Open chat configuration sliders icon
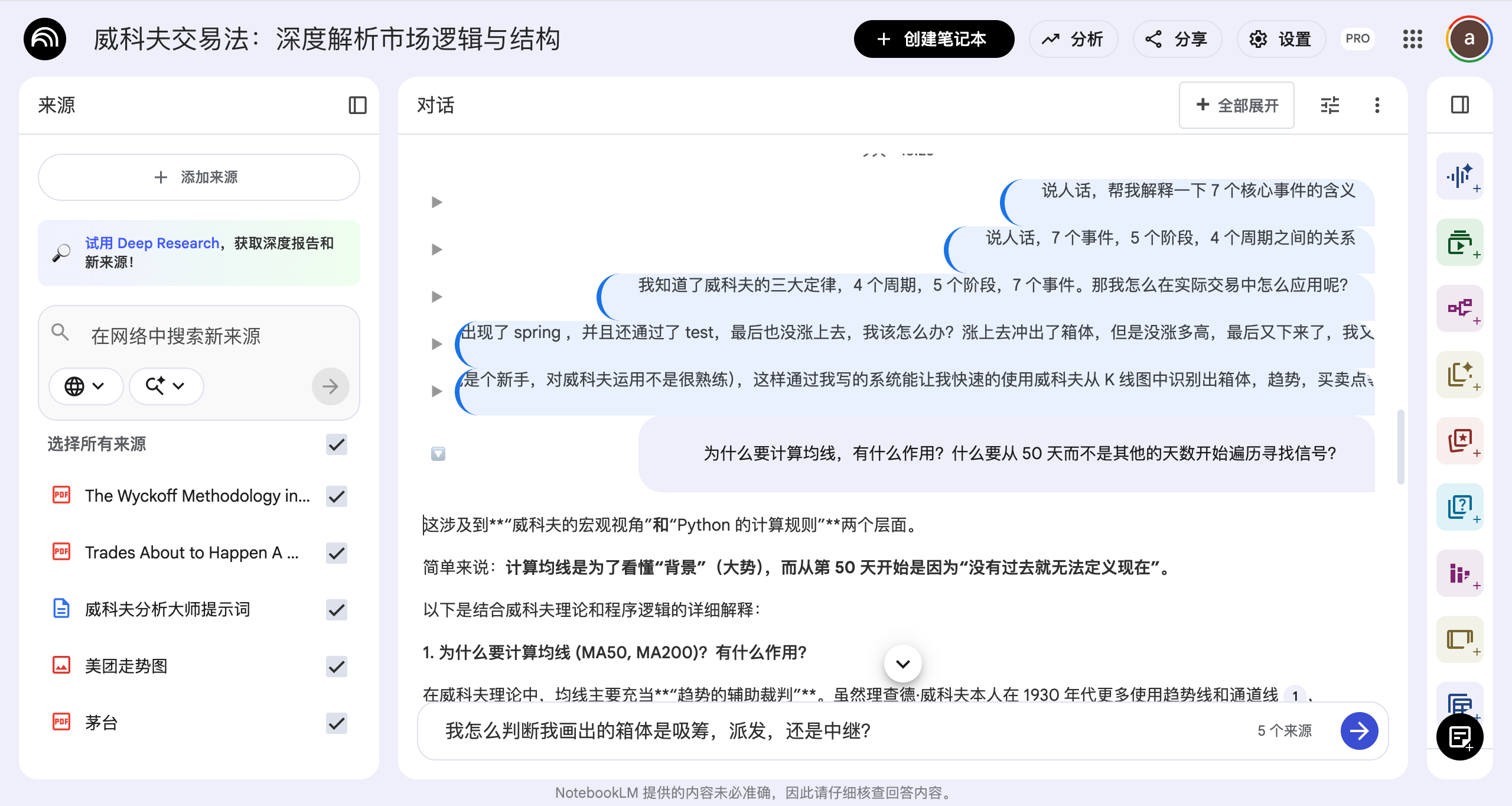Screen dimensions: 1512x806 point(1329,105)
